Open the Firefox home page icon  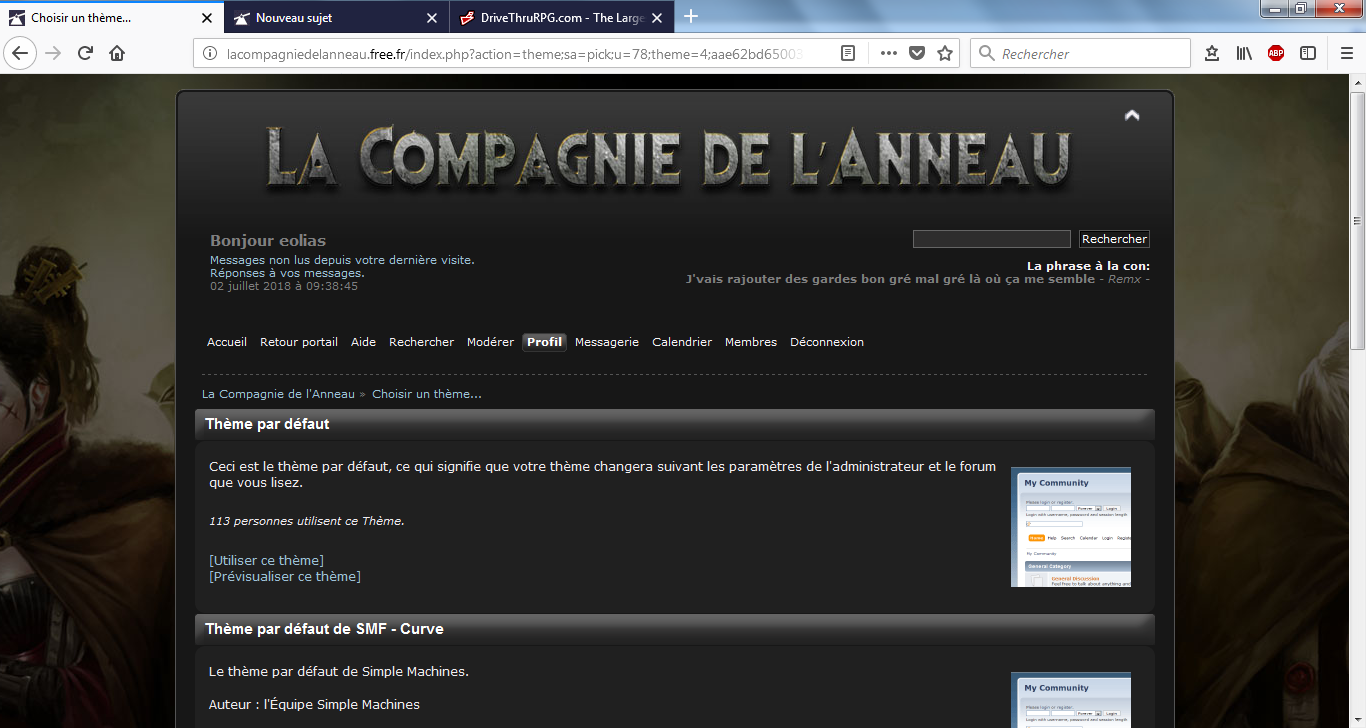pos(117,53)
